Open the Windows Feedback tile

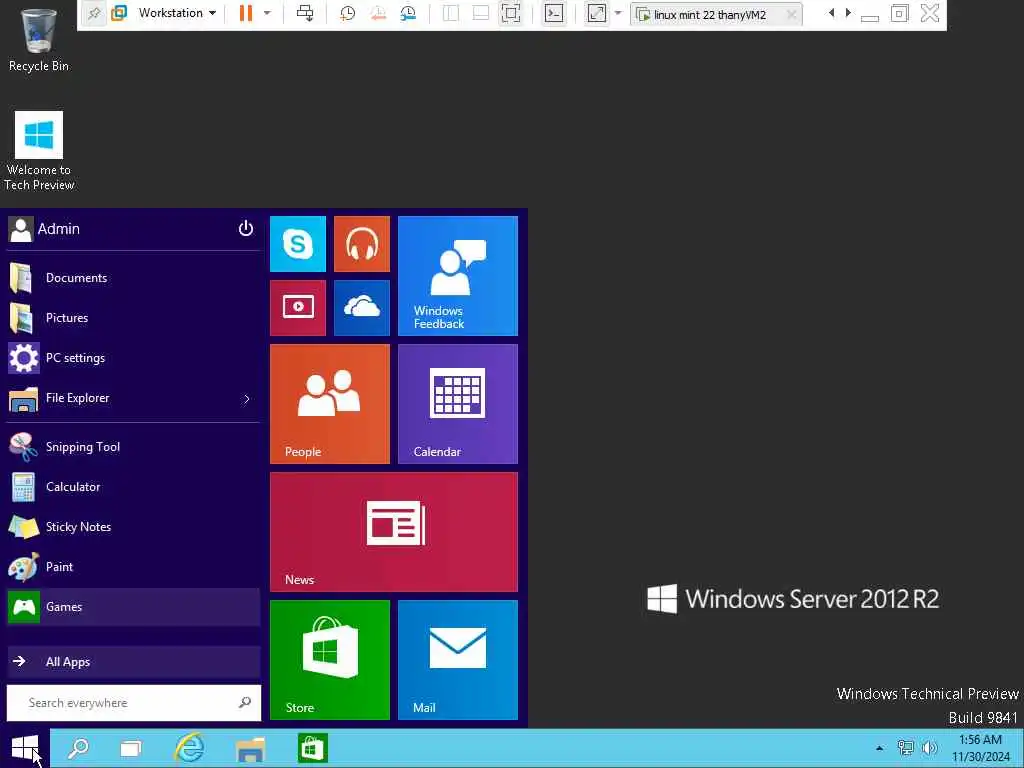click(x=458, y=276)
